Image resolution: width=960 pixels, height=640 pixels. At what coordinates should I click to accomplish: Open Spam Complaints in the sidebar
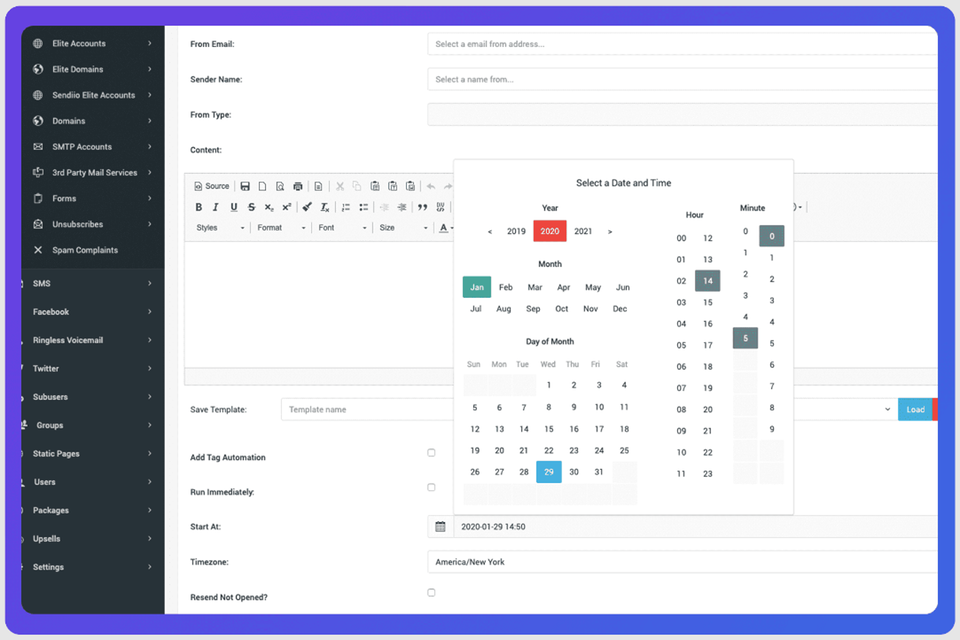92,250
